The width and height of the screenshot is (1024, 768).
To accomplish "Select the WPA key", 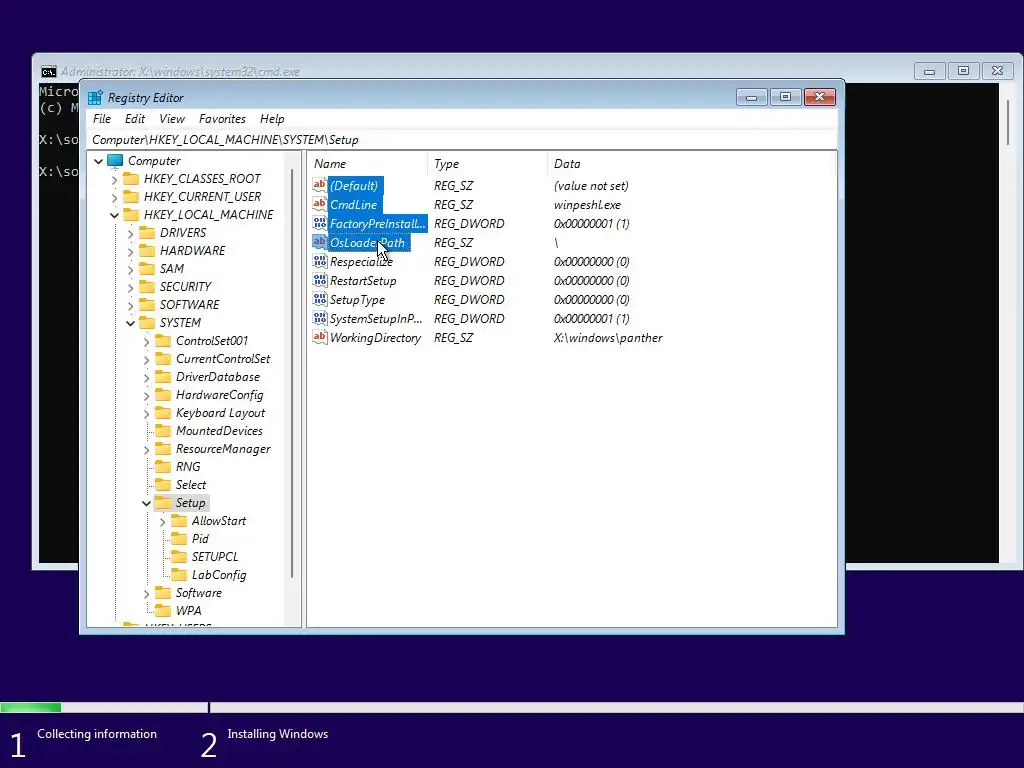I will pyautogui.click(x=188, y=611).
